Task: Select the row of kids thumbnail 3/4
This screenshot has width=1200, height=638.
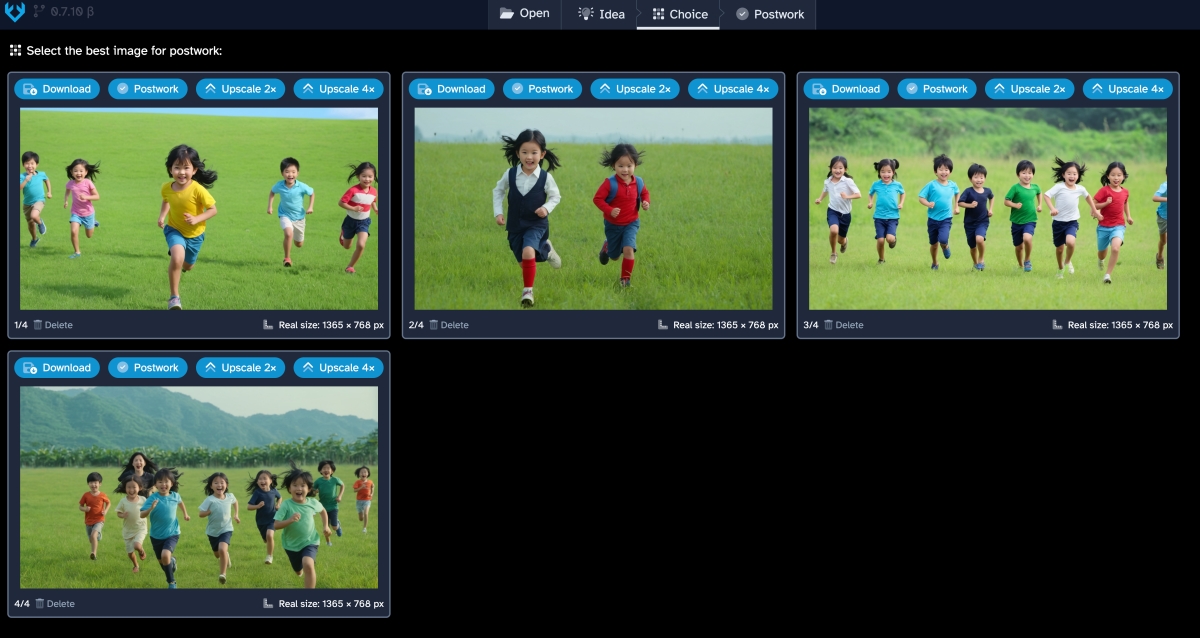Action: click(988, 209)
